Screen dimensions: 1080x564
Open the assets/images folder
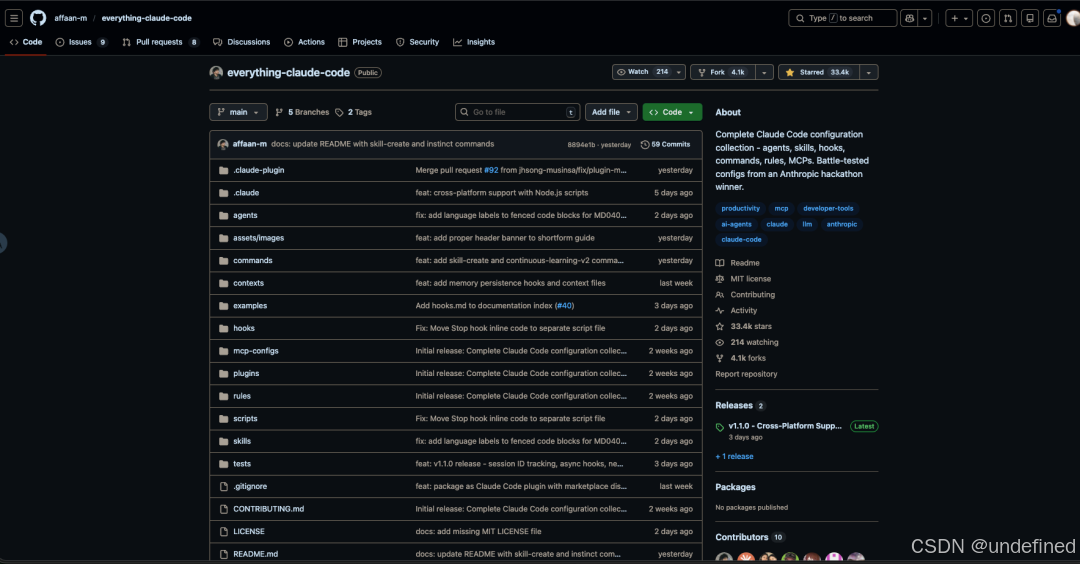tap(258, 238)
